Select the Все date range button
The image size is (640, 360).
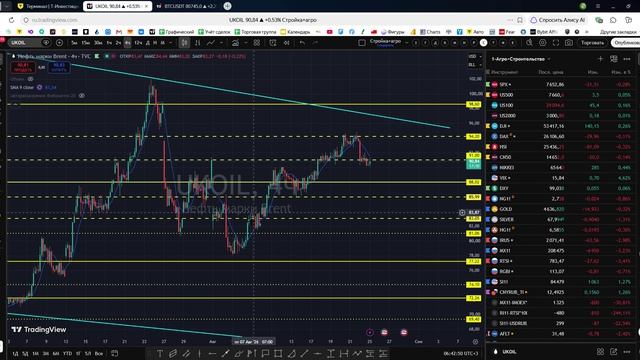(x=99, y=353)
